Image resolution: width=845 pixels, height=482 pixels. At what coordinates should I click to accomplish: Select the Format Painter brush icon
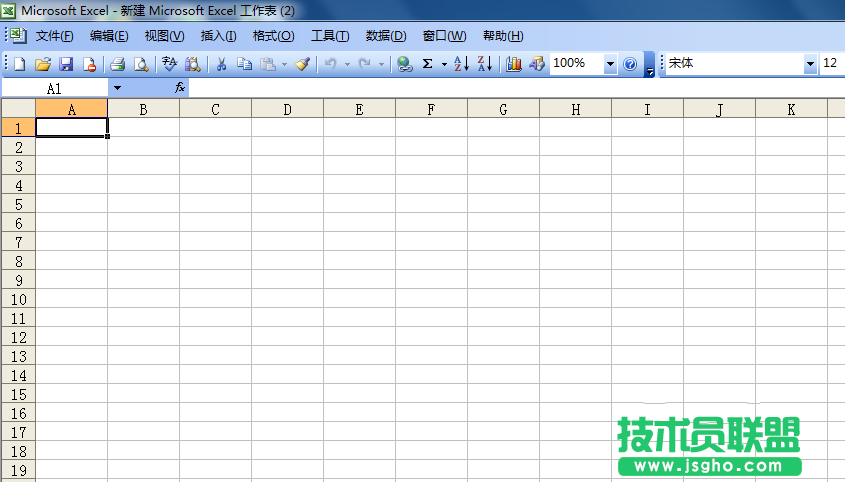point(302,64)
